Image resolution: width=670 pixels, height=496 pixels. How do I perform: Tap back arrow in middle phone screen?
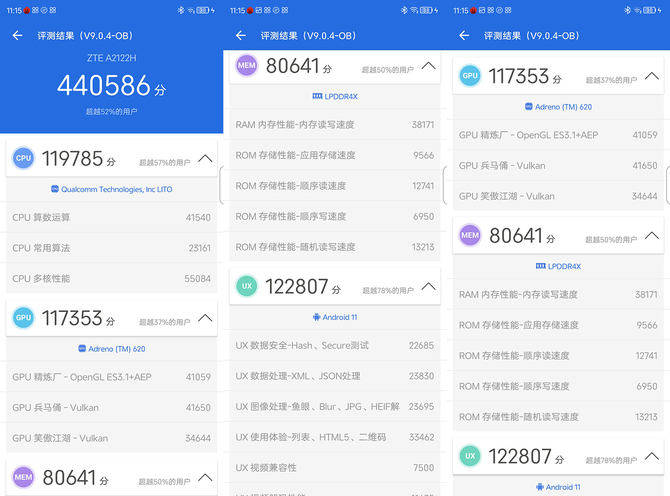coord(241,35)
